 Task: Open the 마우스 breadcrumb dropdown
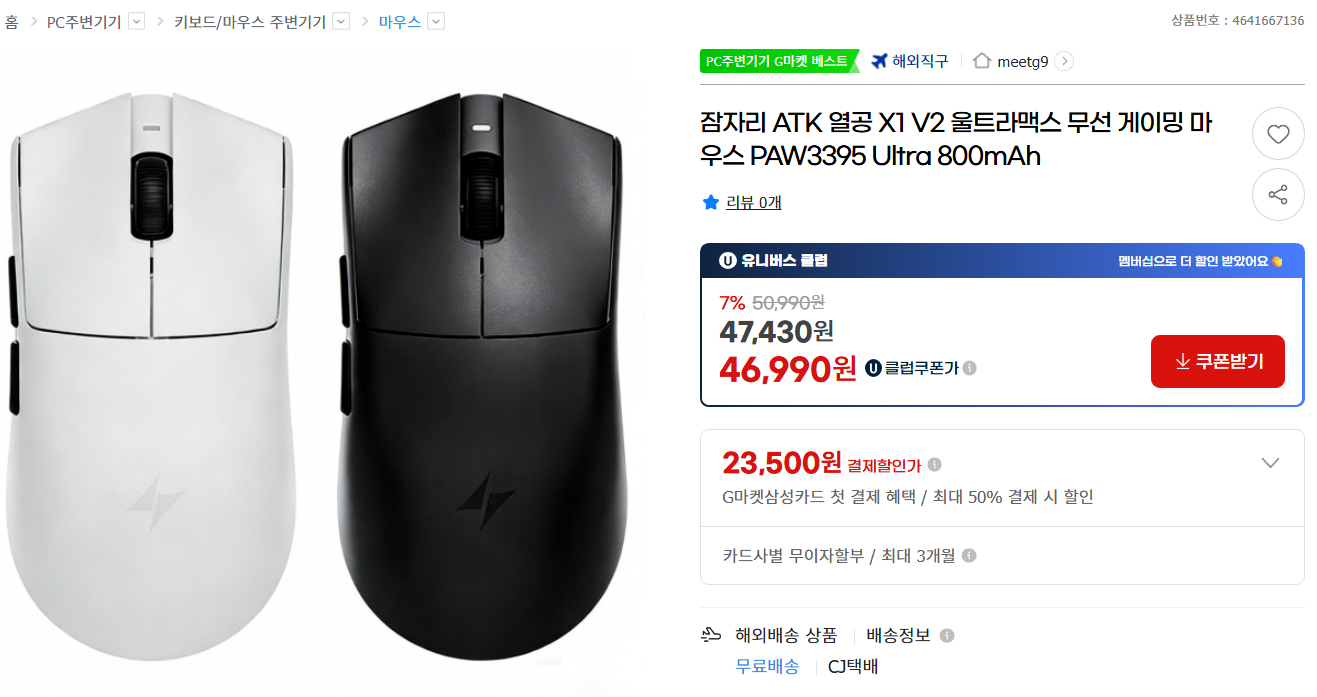click(434, 20)
